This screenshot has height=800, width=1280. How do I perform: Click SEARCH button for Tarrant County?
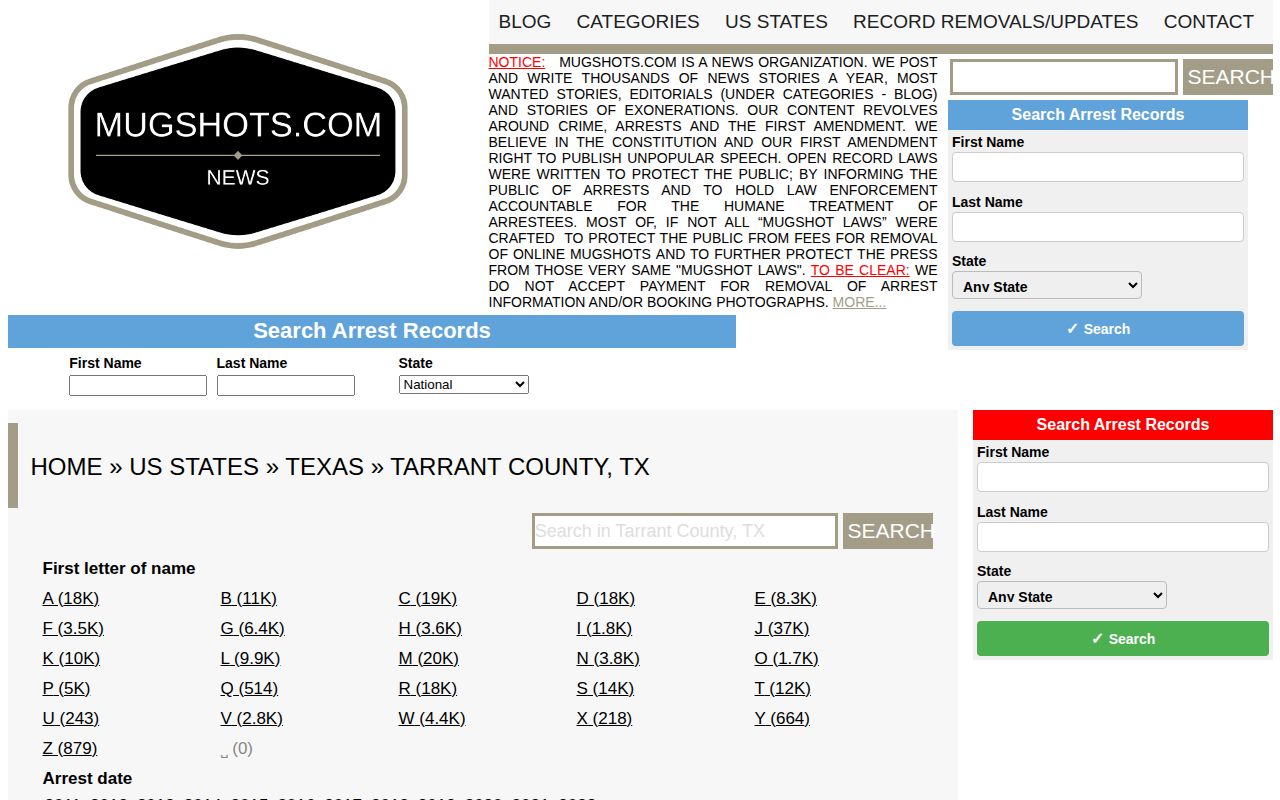click(888, 531)
